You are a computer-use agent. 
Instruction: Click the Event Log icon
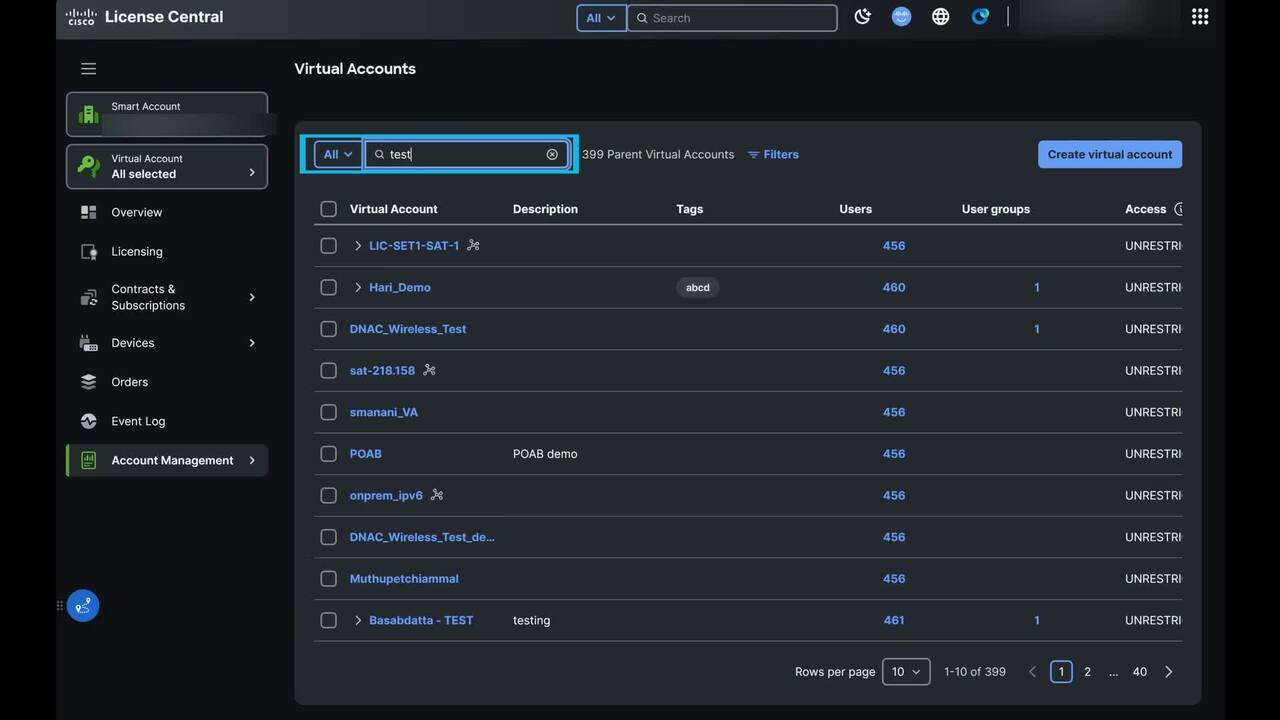pyautogui.click(x=89, y=421)
